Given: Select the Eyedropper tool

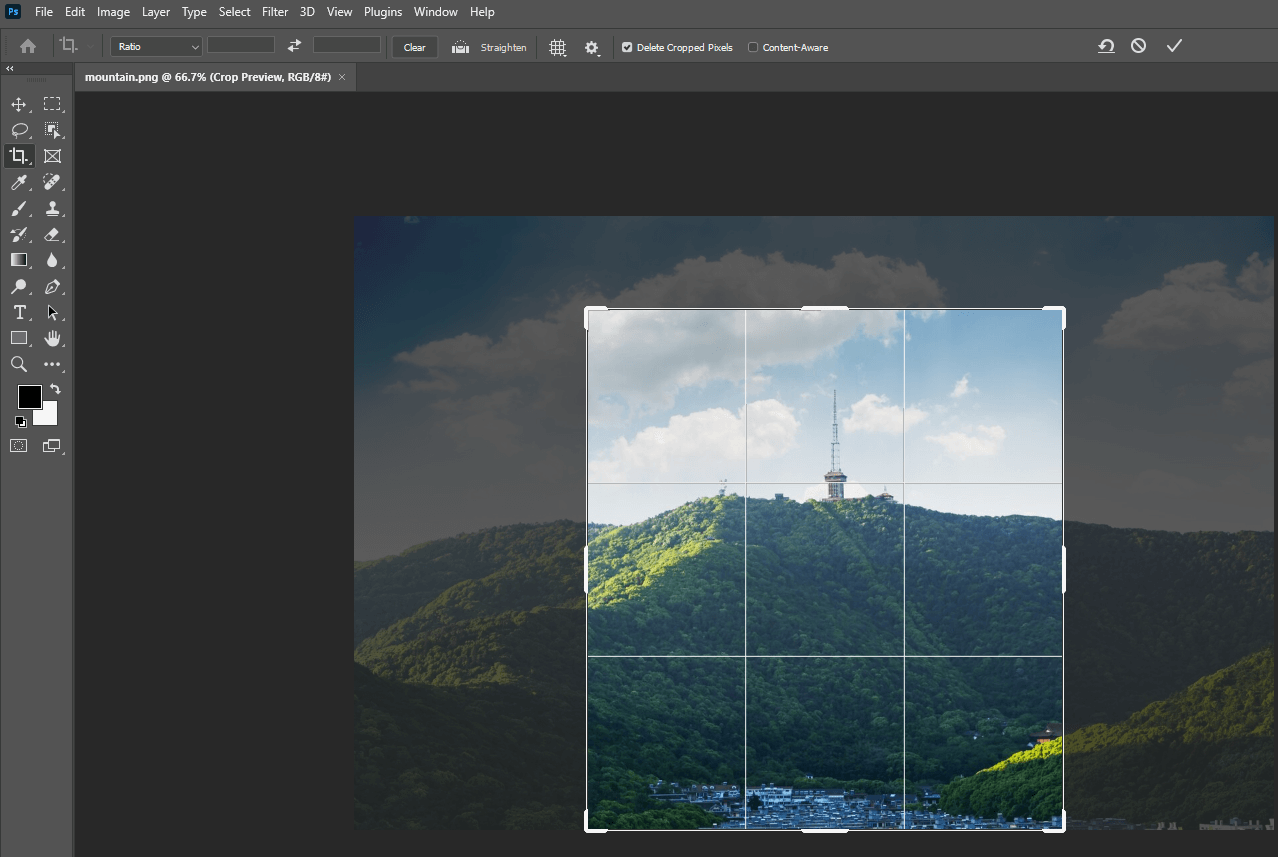Looking at the screenshot, I should tap(19, 182).
